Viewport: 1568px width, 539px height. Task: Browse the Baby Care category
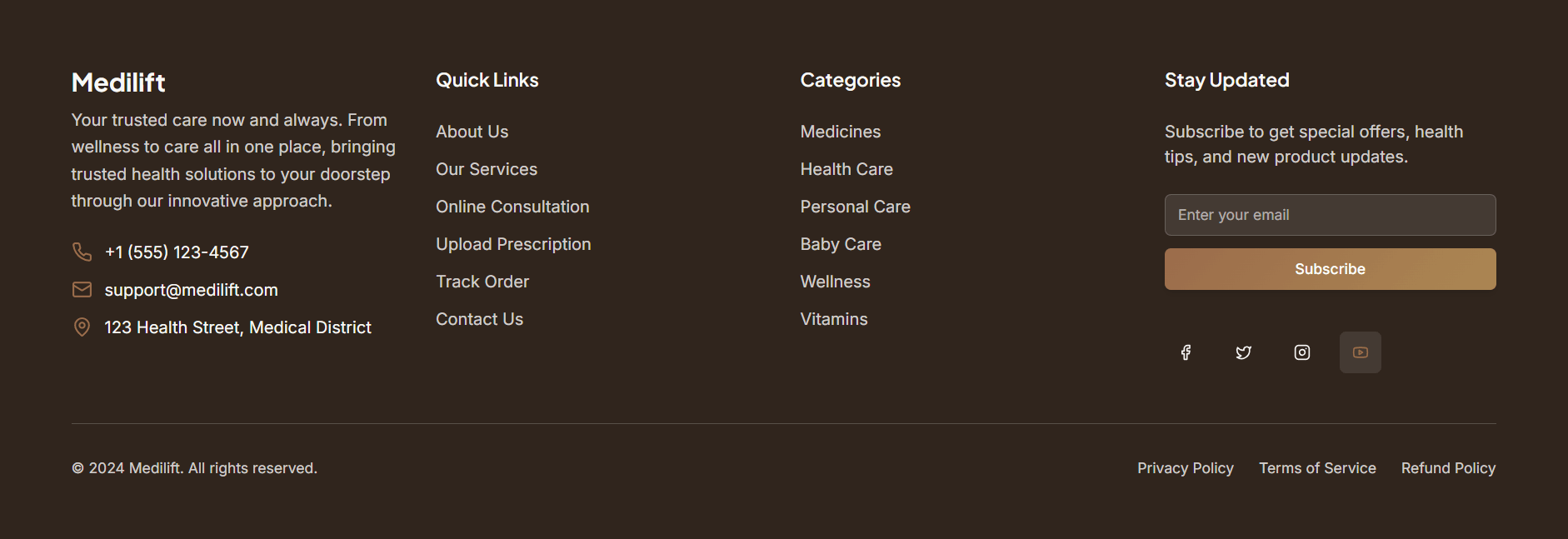pos(841,244)
